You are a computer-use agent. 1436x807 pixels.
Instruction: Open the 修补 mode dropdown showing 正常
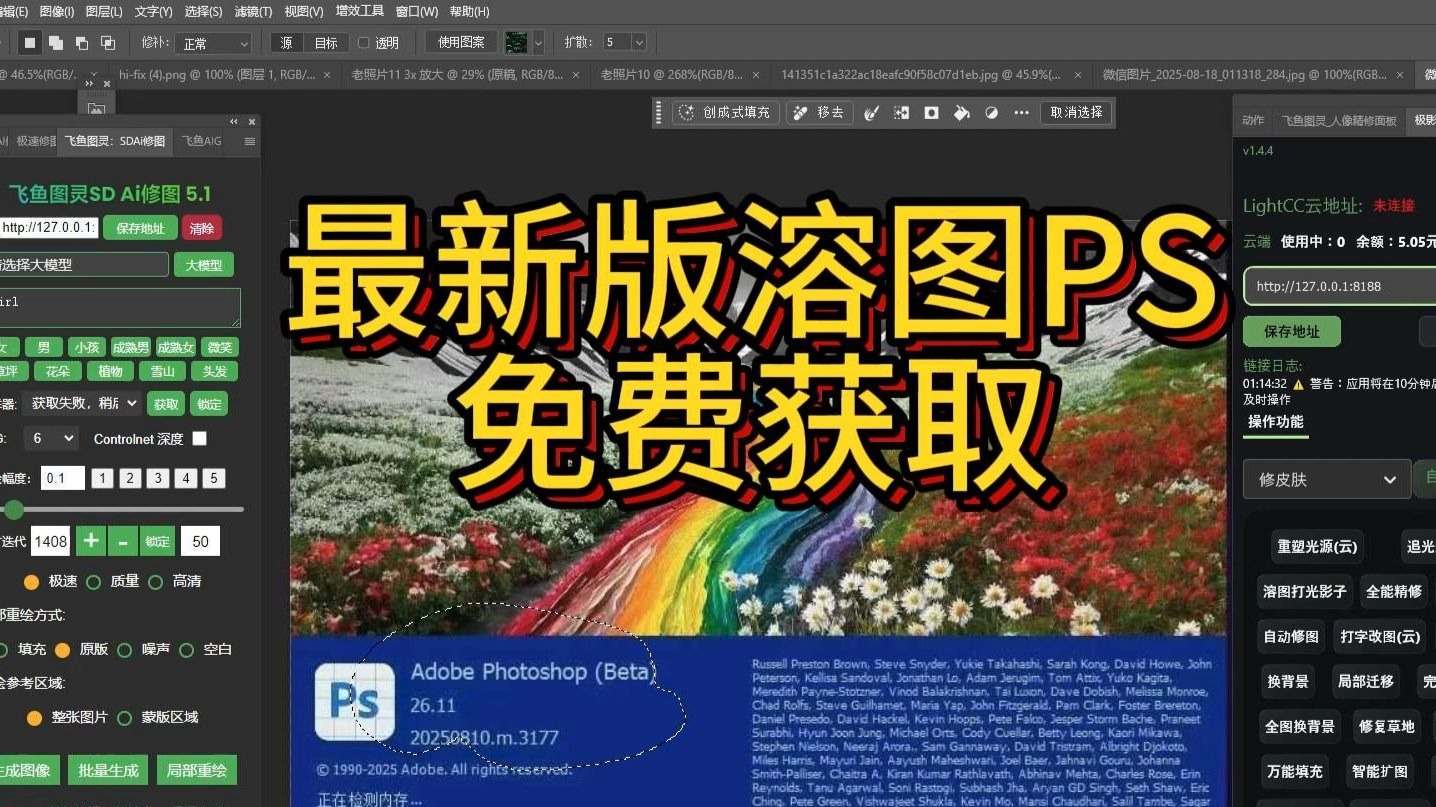pyautogui.click(x=213, y=43)
